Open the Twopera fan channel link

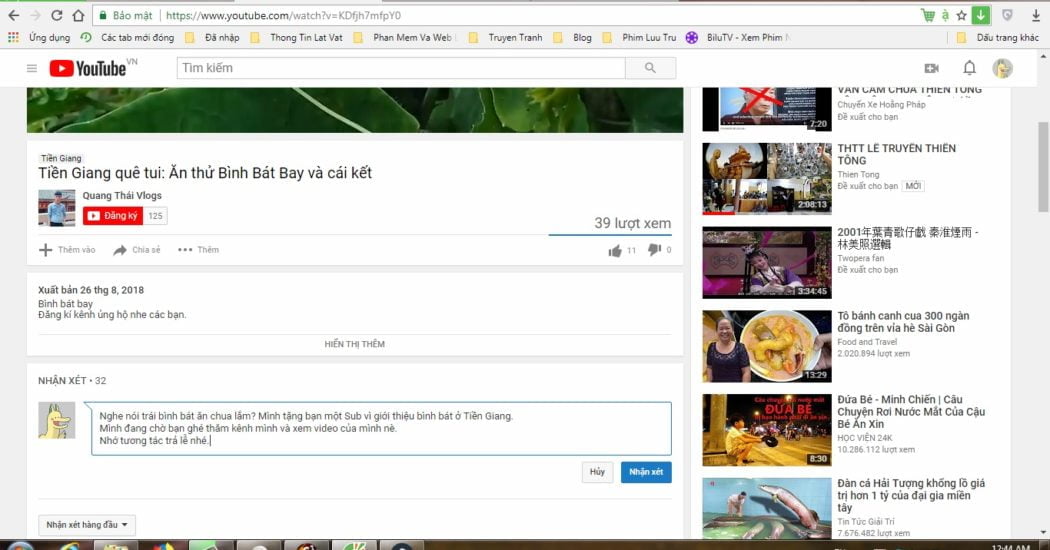pyautogui.click(x=860, y=258)
